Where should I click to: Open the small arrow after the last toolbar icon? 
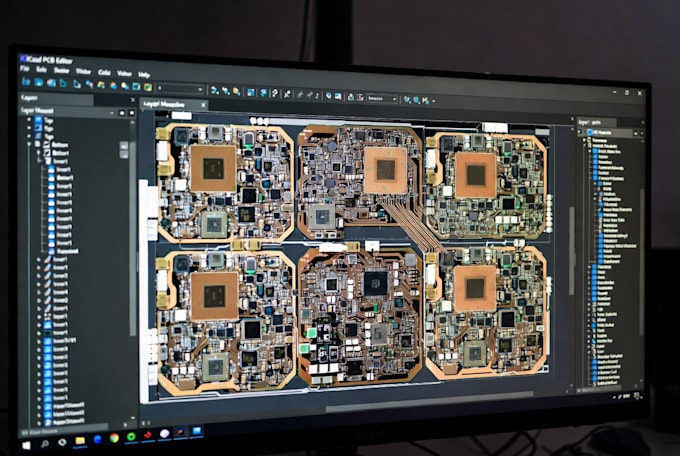tap(433, 101)
